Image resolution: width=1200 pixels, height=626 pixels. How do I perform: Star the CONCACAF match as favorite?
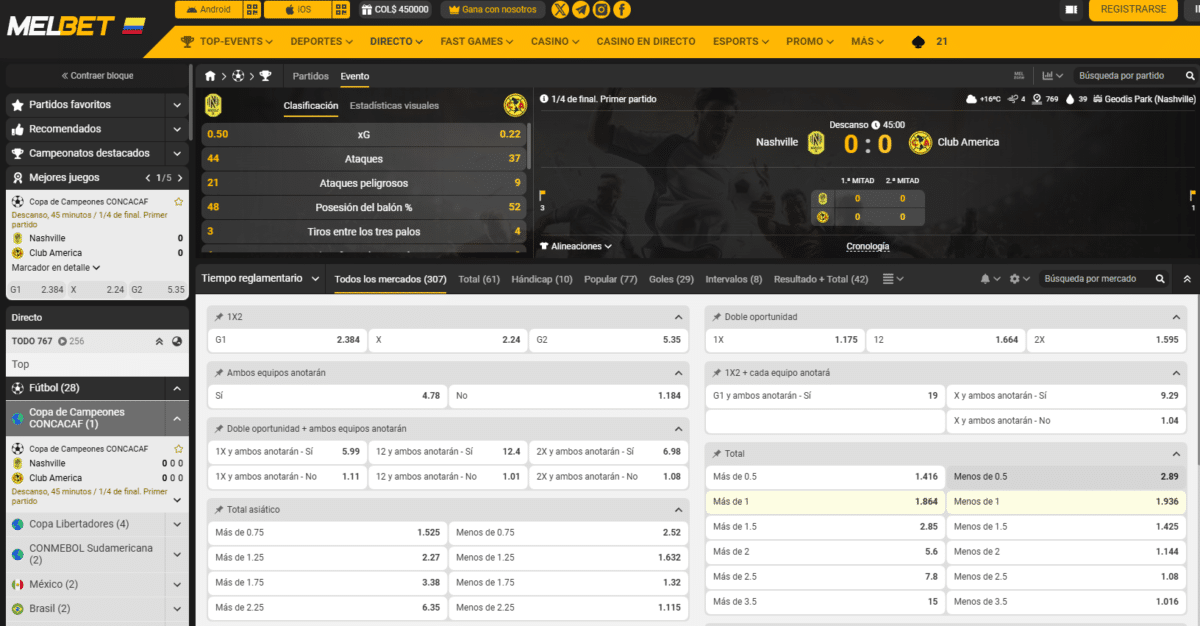(178, 201)
